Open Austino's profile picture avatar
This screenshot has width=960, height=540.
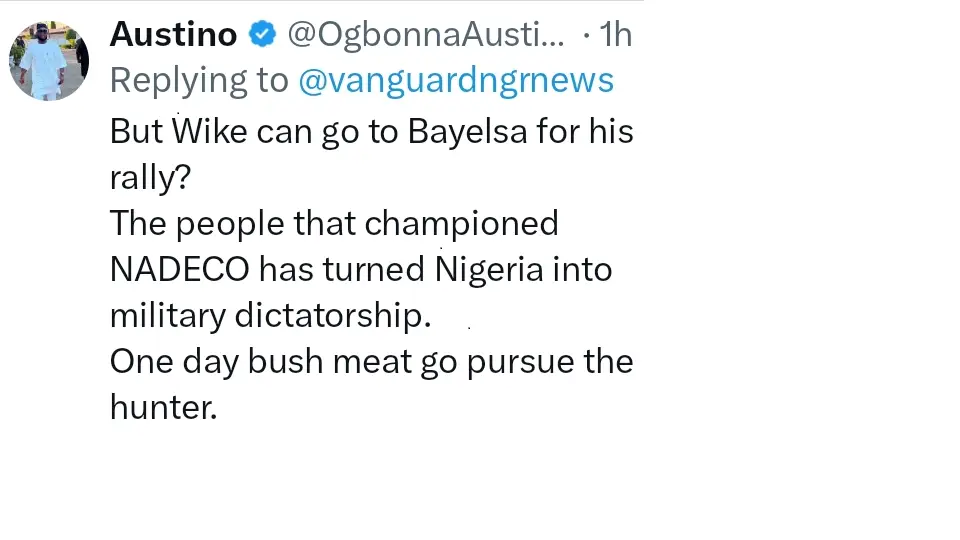50,61
